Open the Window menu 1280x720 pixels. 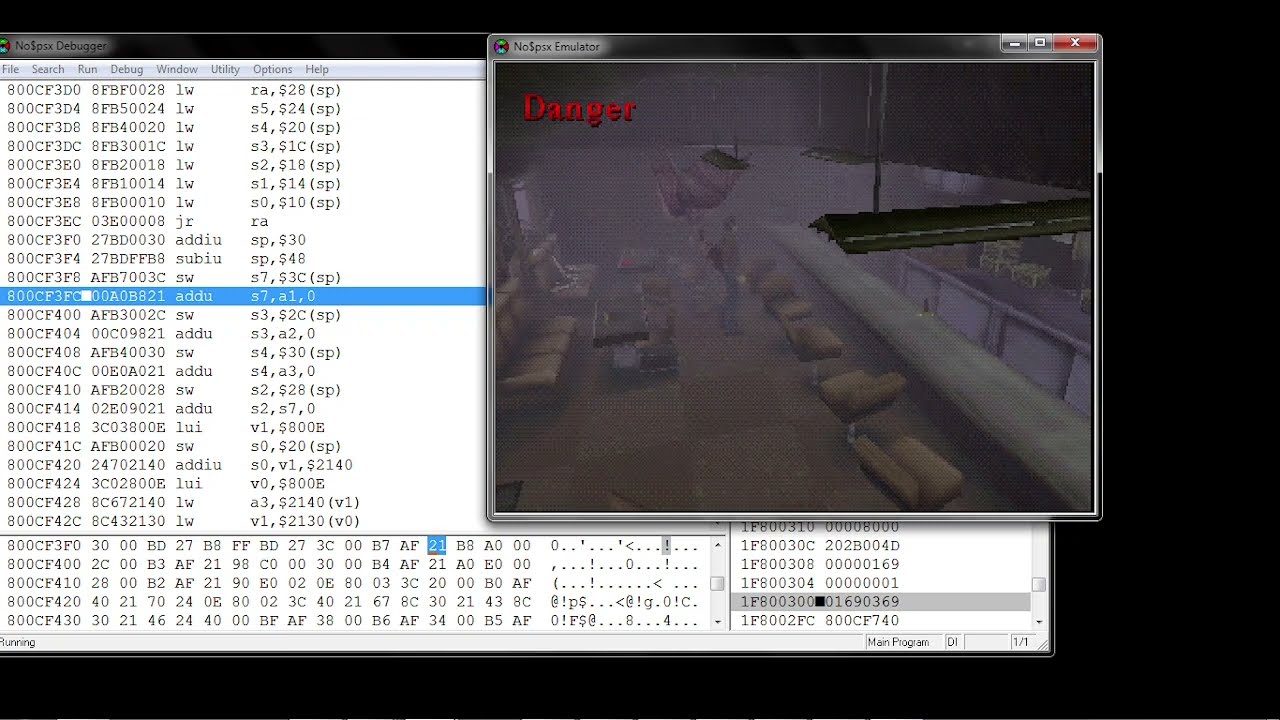176,69
